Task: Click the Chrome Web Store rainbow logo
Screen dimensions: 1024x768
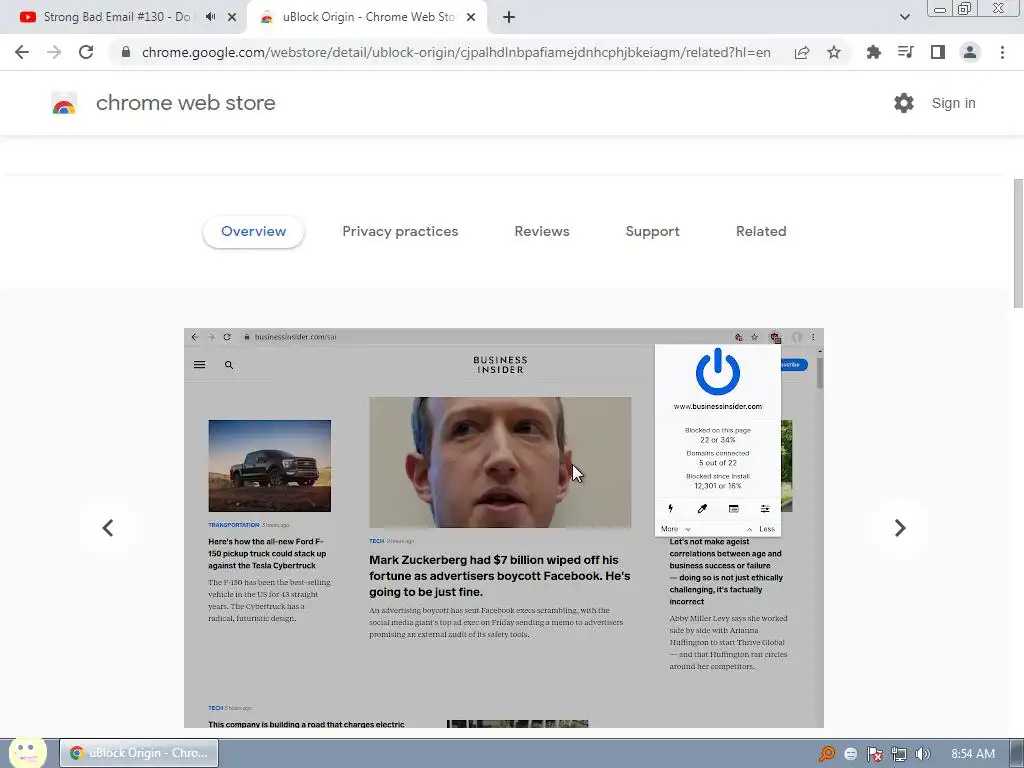Action: 64,103
